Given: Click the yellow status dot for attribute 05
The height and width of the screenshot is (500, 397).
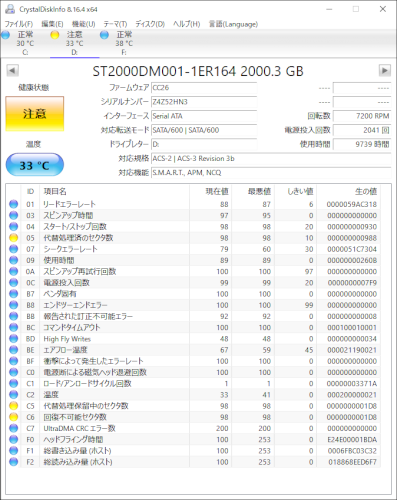Looking at the screenshot, I should (x=14, y=238).
